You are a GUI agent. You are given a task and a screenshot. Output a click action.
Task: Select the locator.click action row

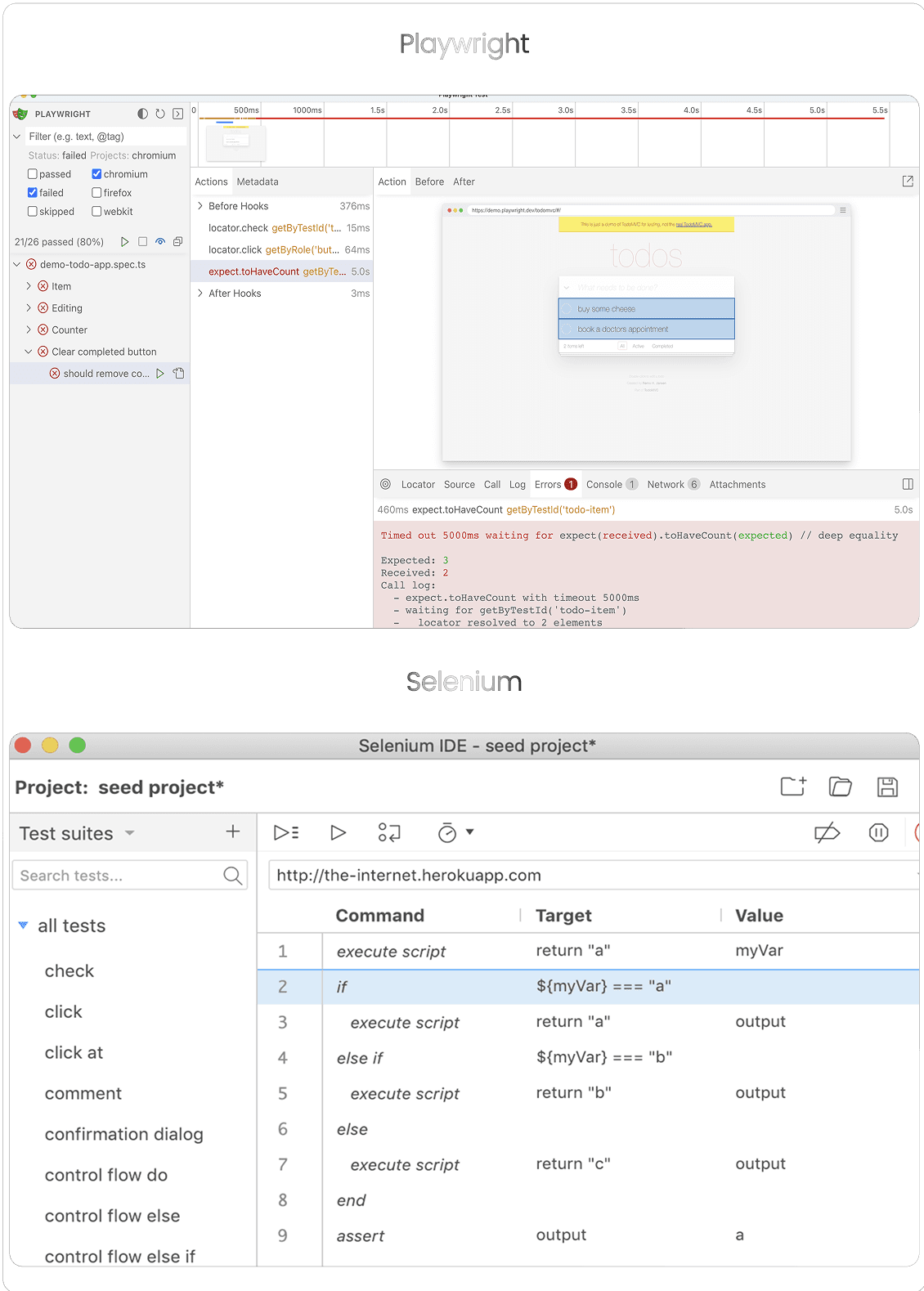tap(282, 250)
